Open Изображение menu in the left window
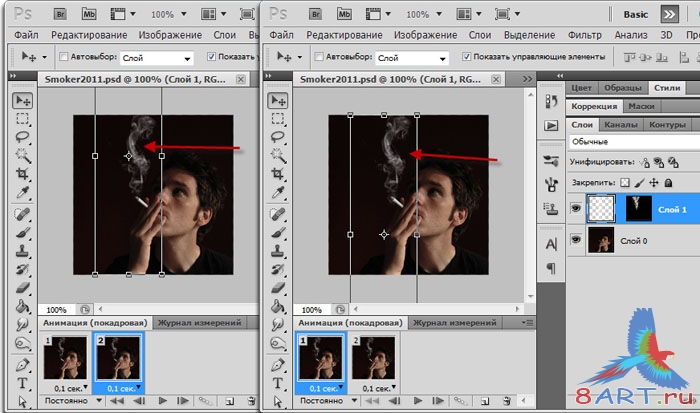Viewport: 700px width, 413px height. pyautogui.click(x=170, y=35)
